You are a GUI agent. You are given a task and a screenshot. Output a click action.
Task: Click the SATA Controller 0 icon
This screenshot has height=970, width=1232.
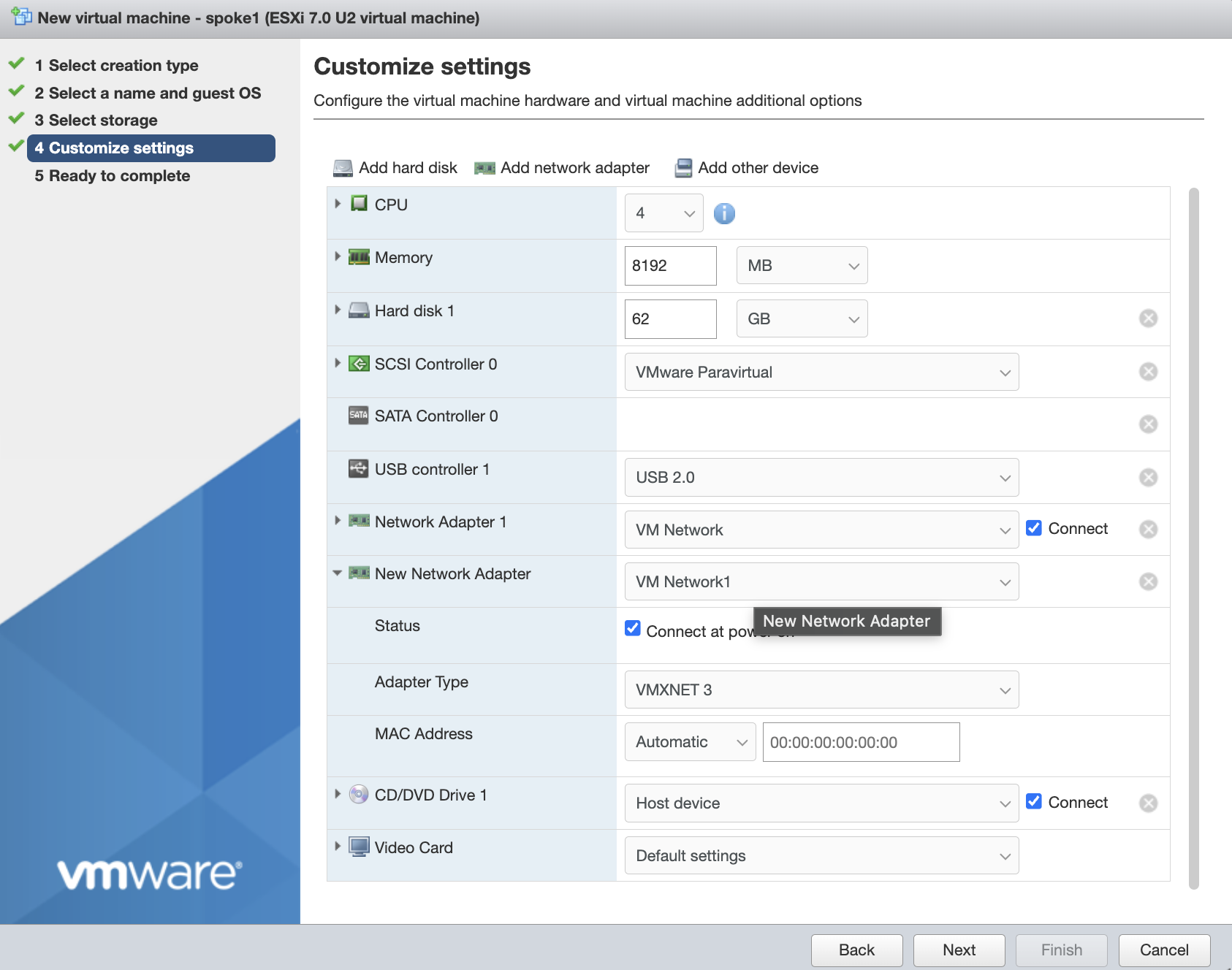[x=359, y=416]
